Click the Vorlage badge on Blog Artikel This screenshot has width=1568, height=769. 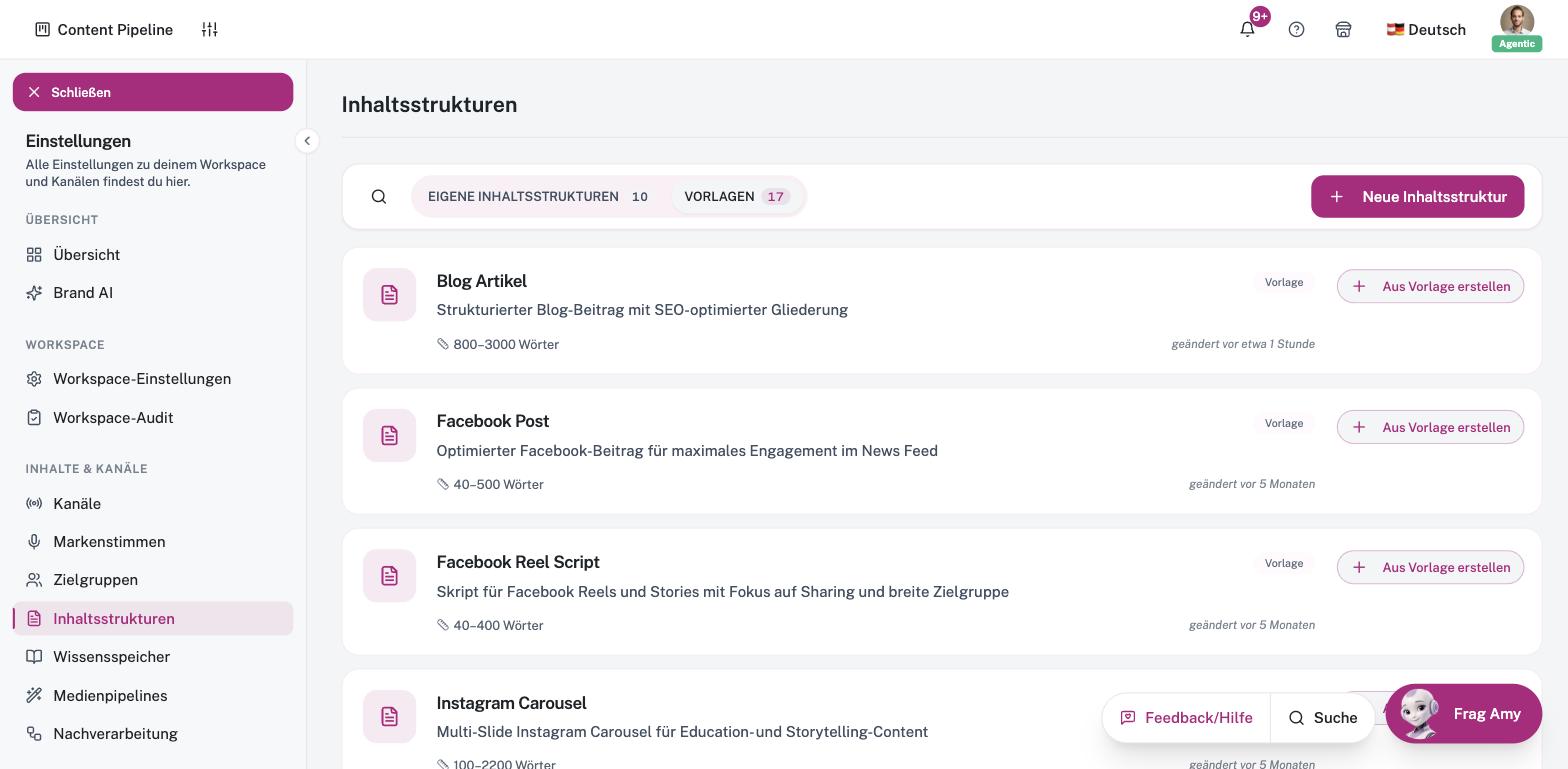point(1284,283)
